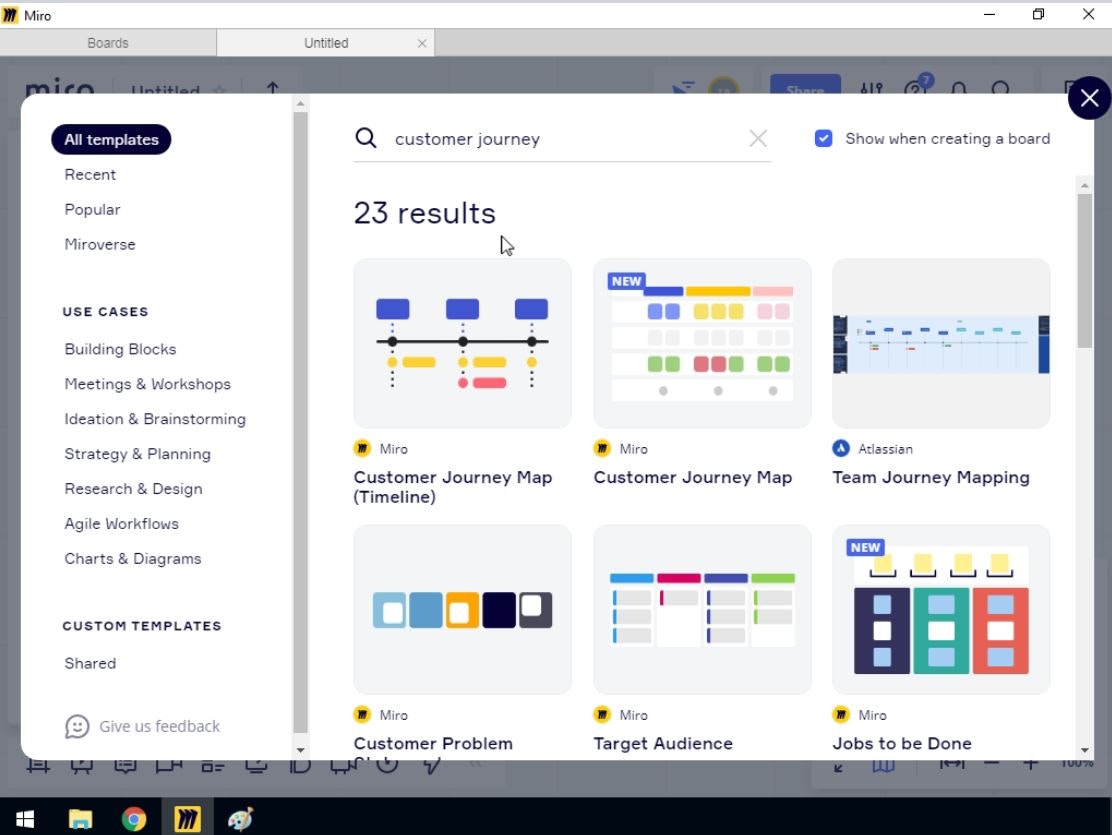1112x835 pixels.
Task: Click the zoom out minus icon
Action: [x=991, y=763]
